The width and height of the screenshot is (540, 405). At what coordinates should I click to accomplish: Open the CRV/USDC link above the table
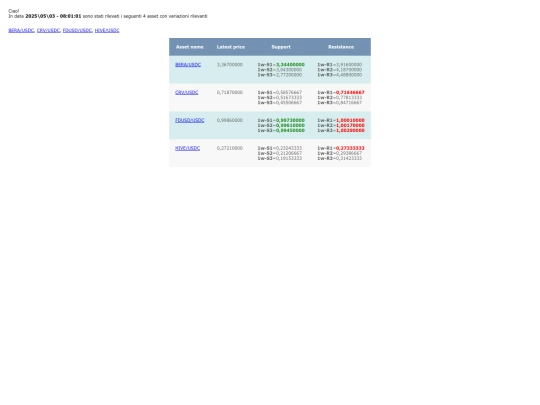[x=48, y=30]
